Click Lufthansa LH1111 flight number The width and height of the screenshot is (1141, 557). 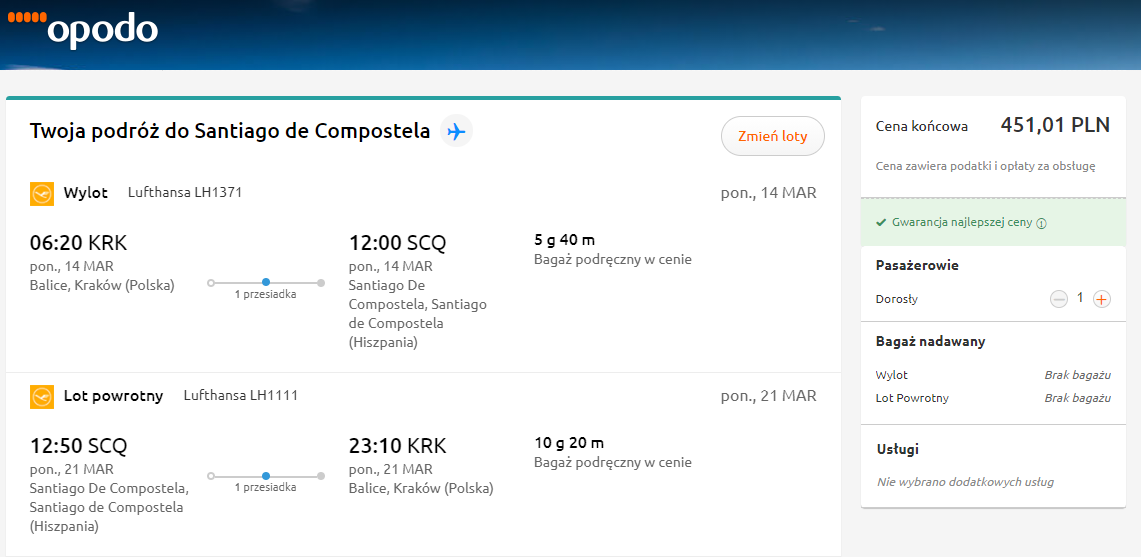tap(241, 396)
